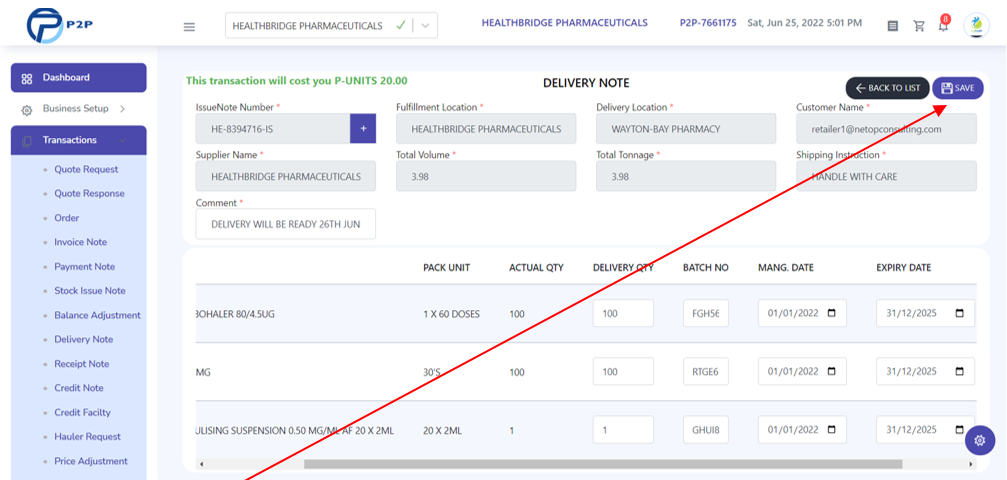Click the Fulfillment Location field
The image size is (1007, 480).
tap(486, 129)
